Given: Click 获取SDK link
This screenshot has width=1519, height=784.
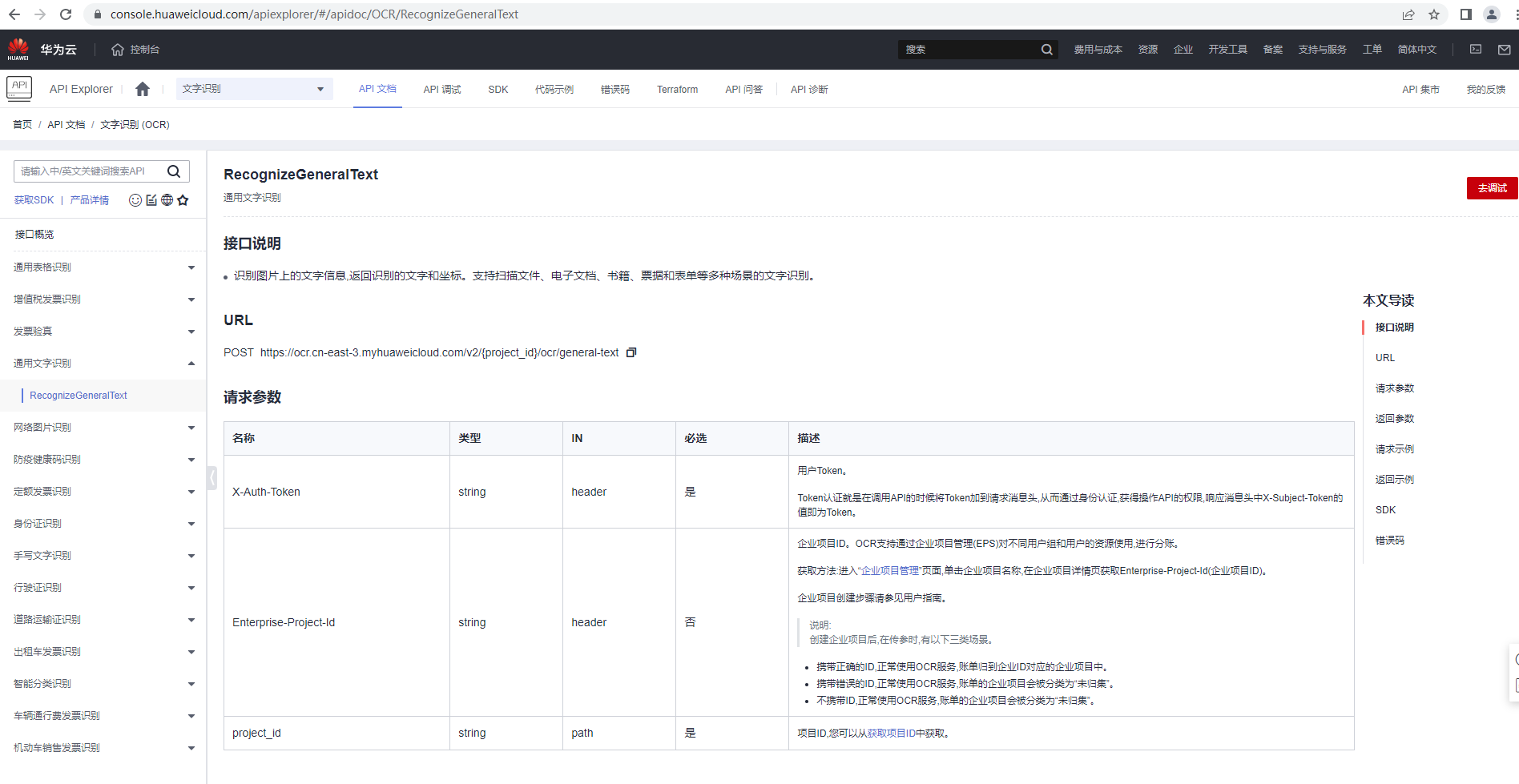Looking at the screenshot, I should click(x=34, y=200).
